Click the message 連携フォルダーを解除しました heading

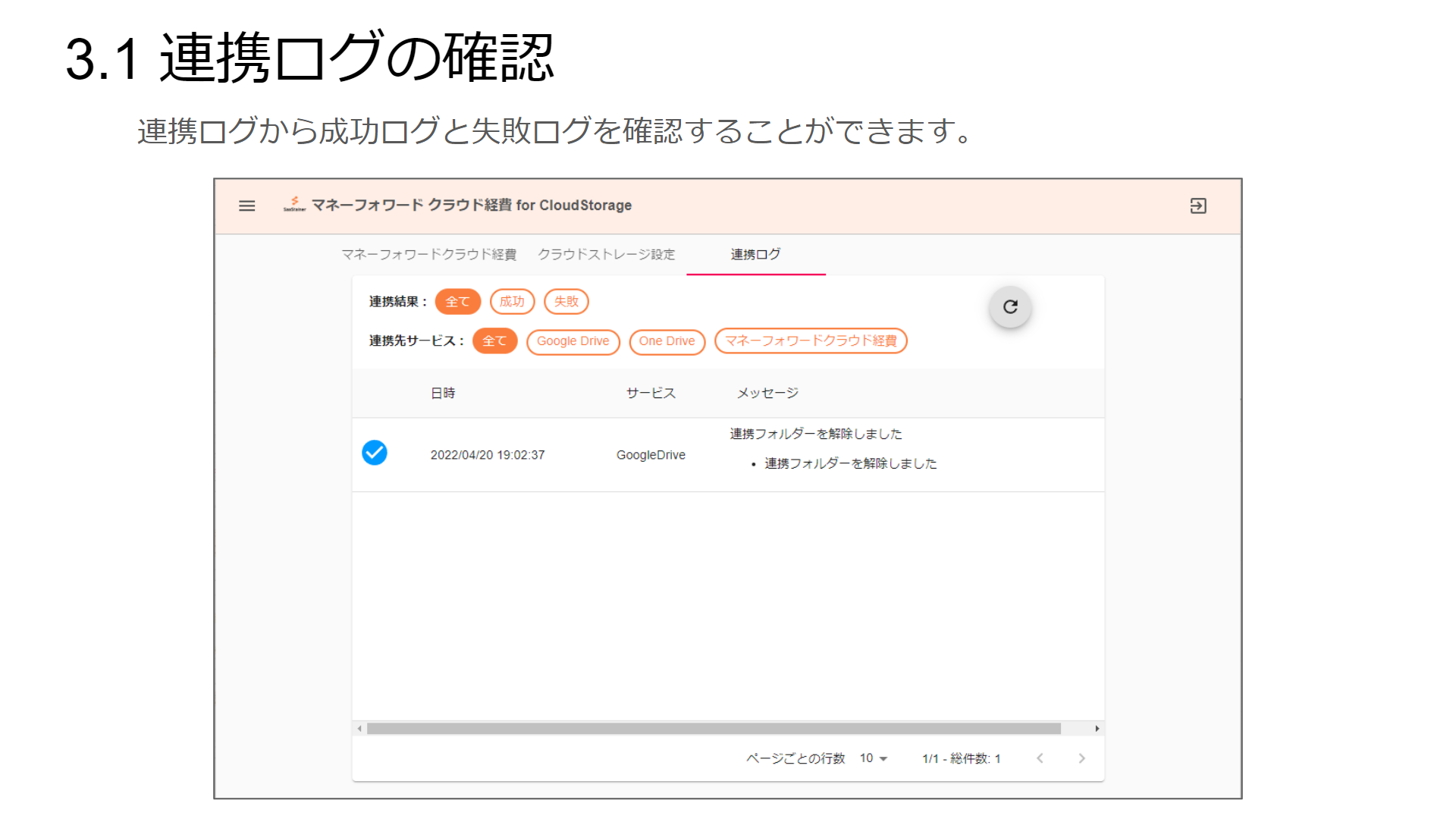coord(816,434)
